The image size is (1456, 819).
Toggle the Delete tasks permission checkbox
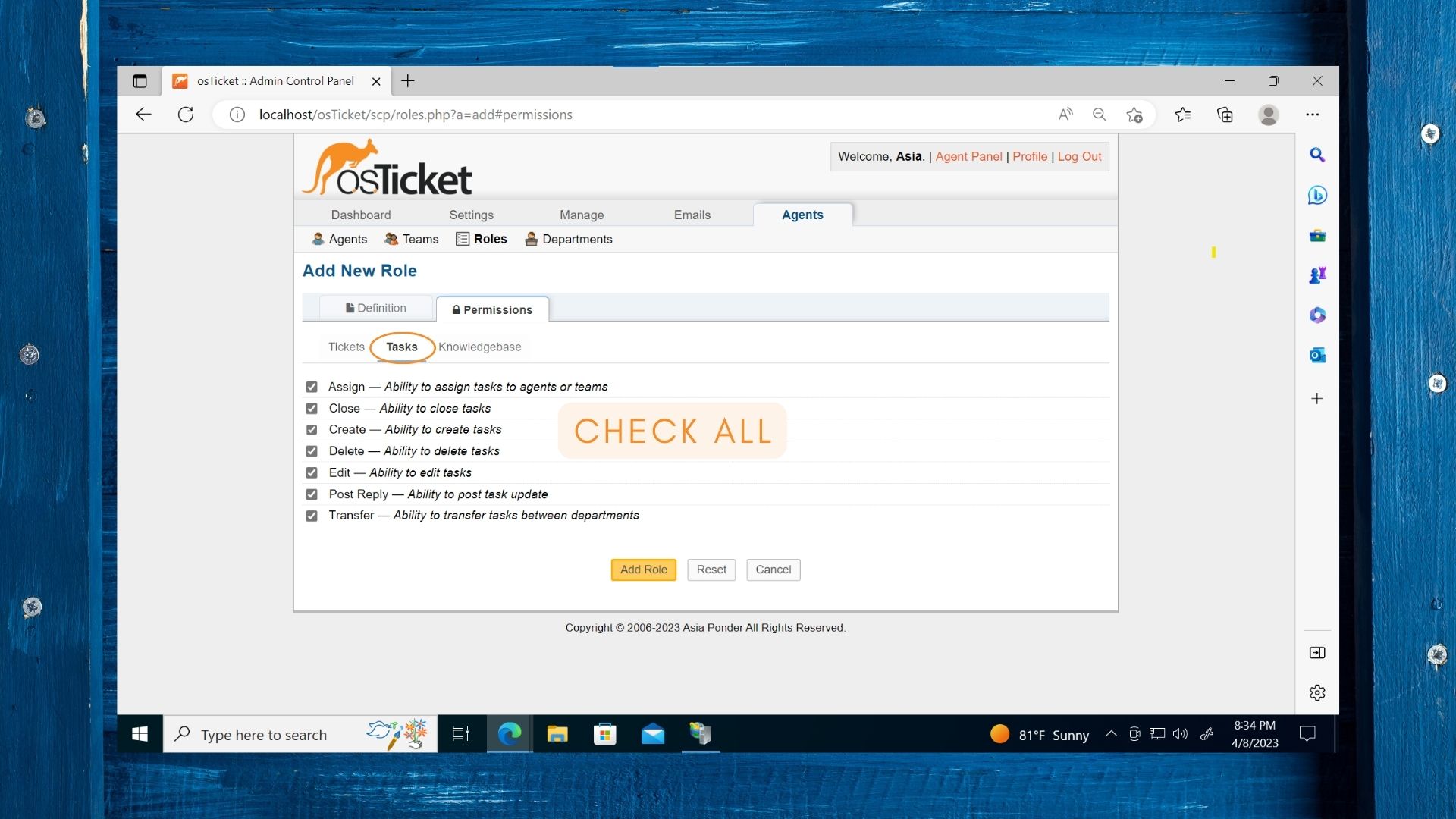tap(312, 451)
